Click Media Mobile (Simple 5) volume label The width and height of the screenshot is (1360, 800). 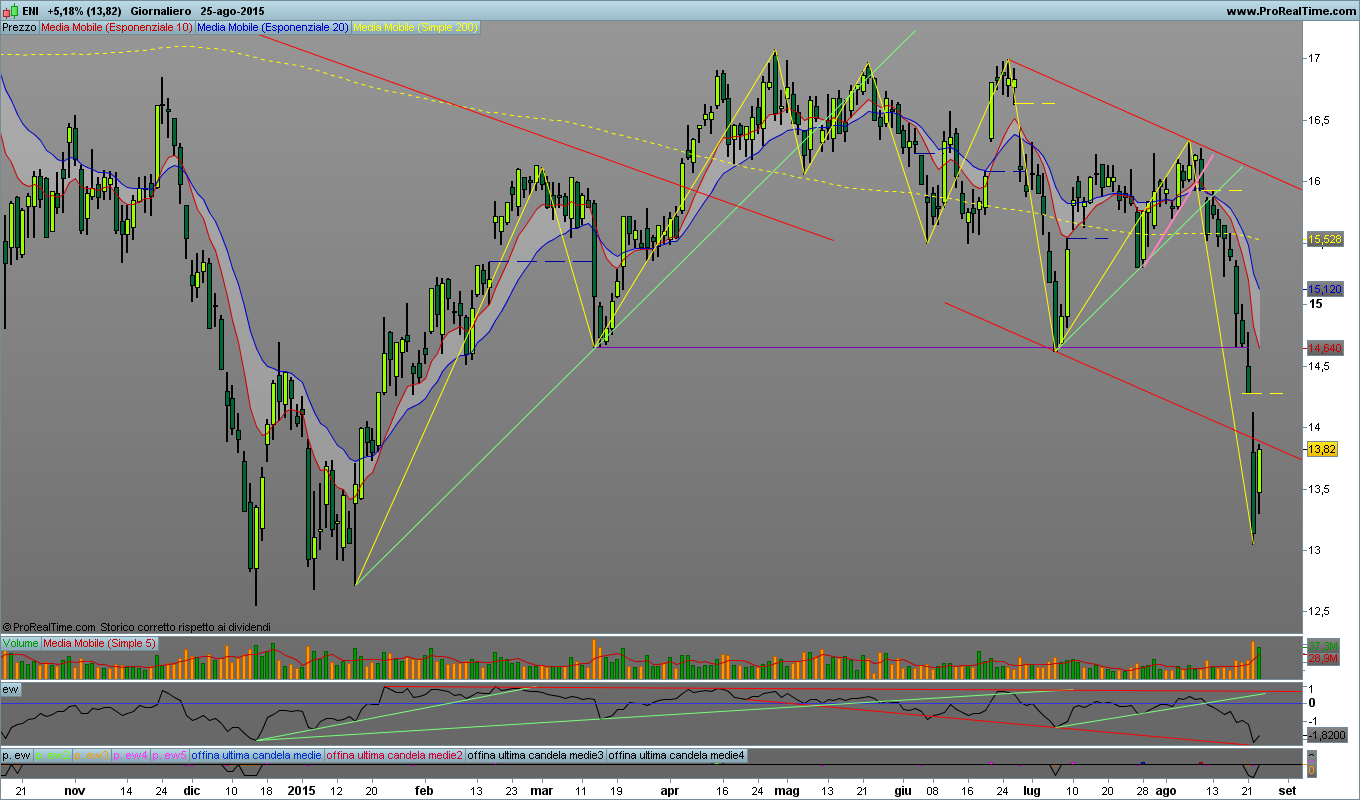click(100, 643)
